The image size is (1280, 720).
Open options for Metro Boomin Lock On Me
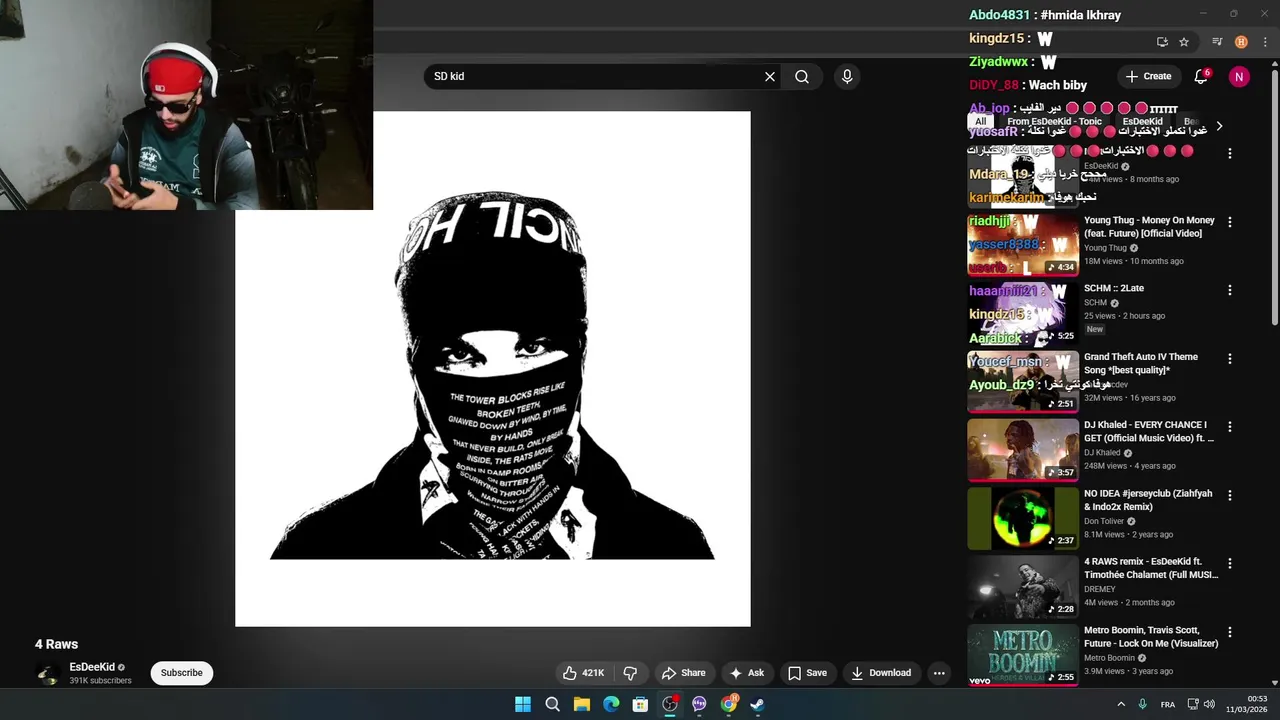point(1230,632)
